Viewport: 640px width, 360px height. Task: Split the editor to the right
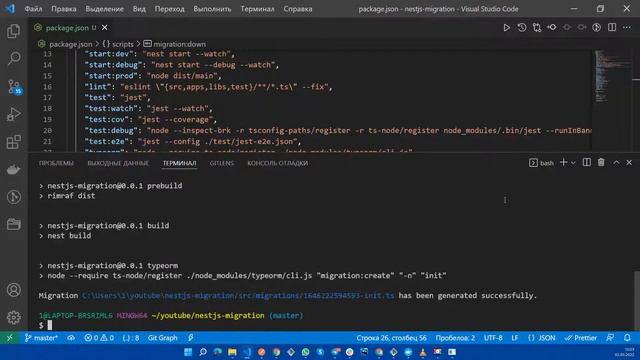click(612, 27)
